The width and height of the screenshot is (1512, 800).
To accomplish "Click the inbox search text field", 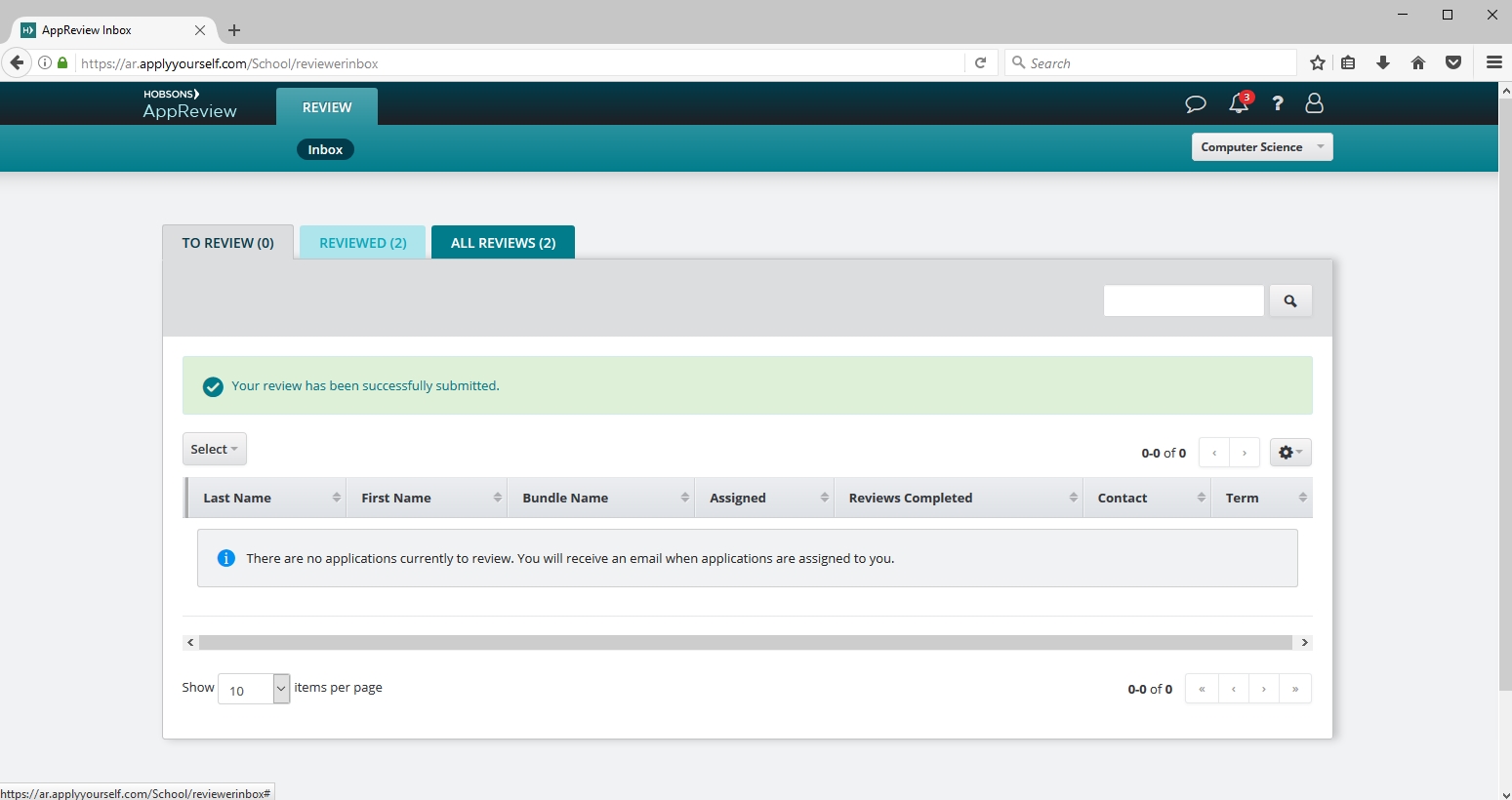I will pos(1183,301).
